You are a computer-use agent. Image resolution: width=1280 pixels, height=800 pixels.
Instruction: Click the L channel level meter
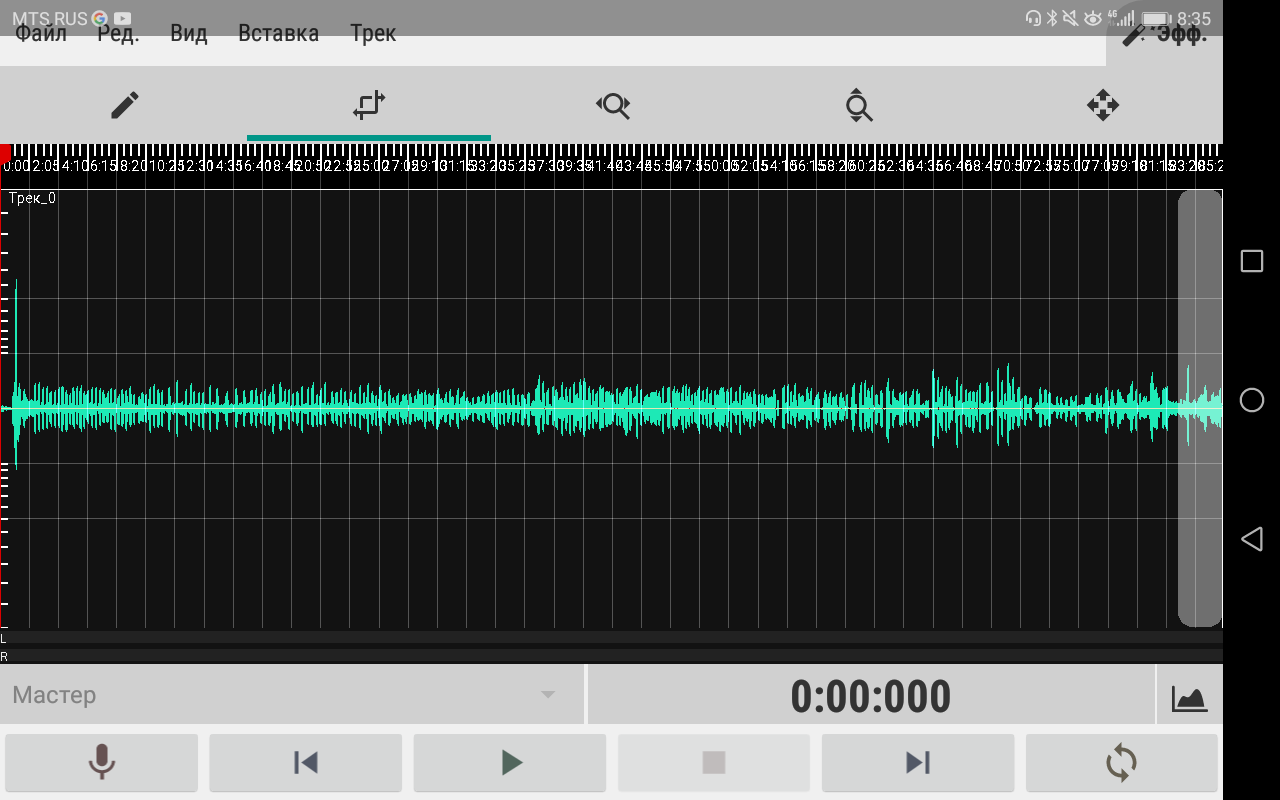click(611, 637)
